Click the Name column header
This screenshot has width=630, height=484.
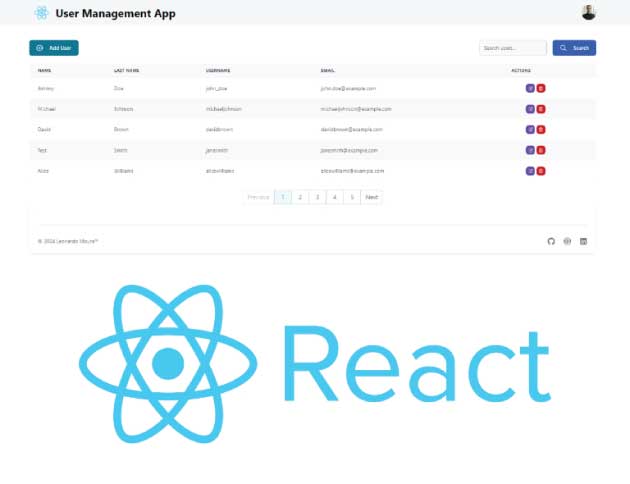pos(44,70)
